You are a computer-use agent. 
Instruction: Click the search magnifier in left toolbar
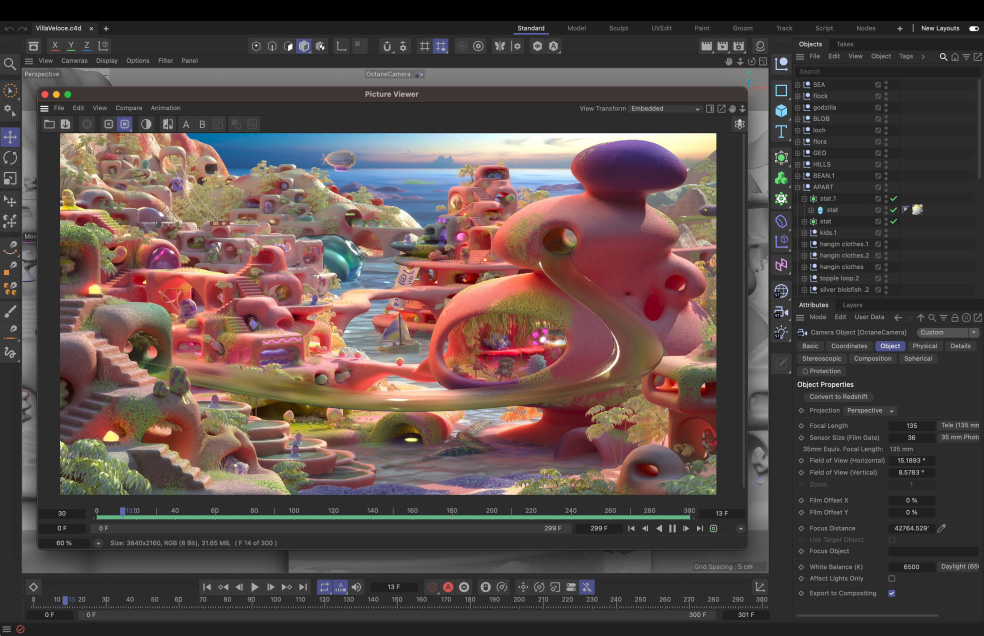tap(10, 64)
